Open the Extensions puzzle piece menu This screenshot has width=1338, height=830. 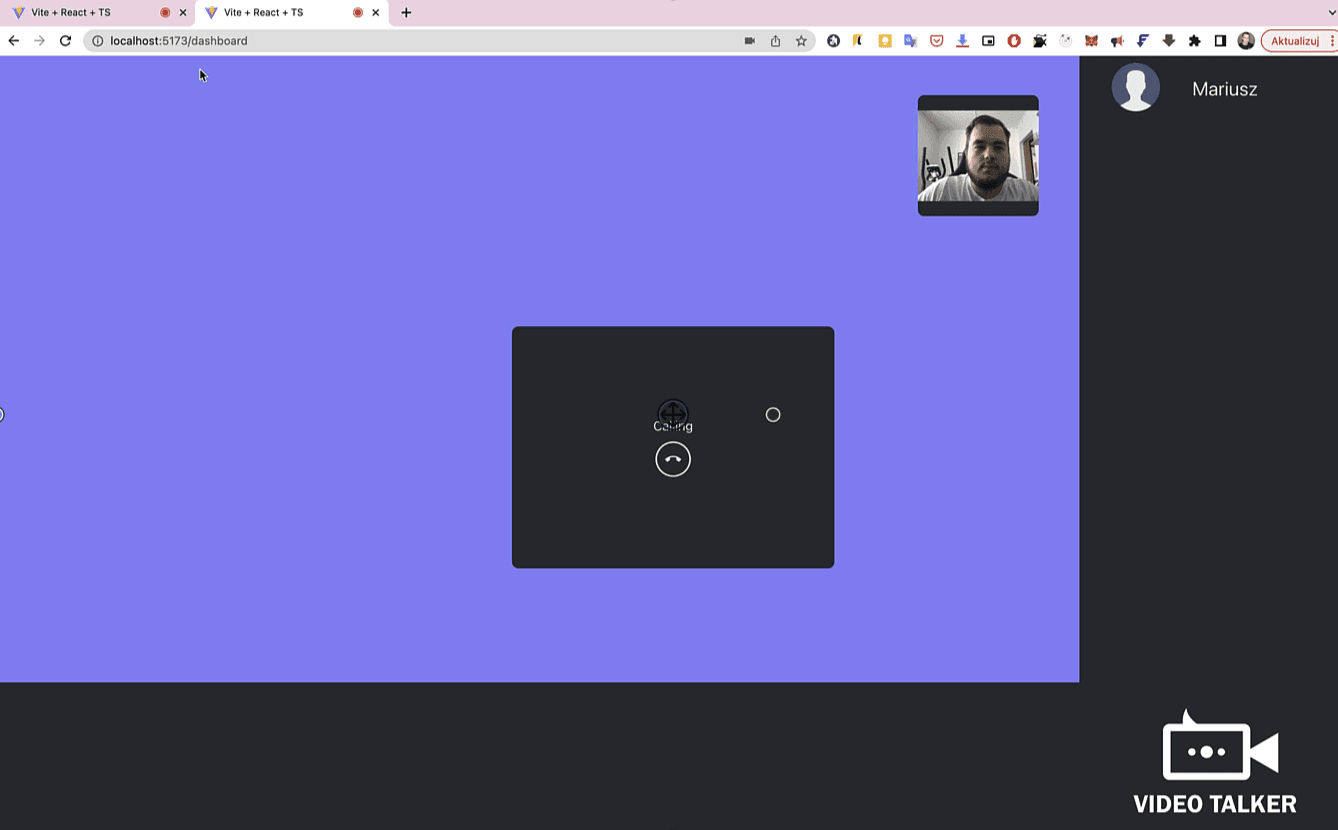1194,41
